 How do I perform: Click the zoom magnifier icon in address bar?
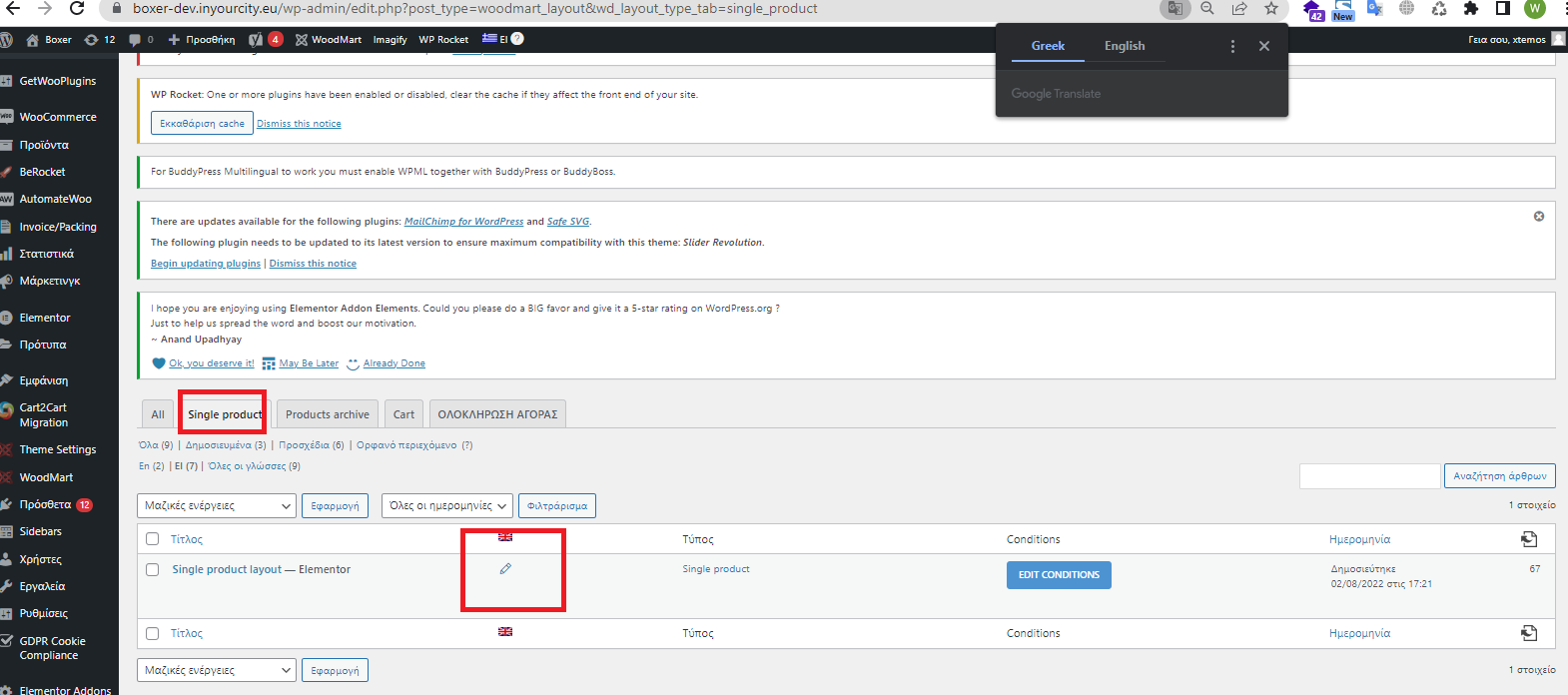pos(1207,8)
